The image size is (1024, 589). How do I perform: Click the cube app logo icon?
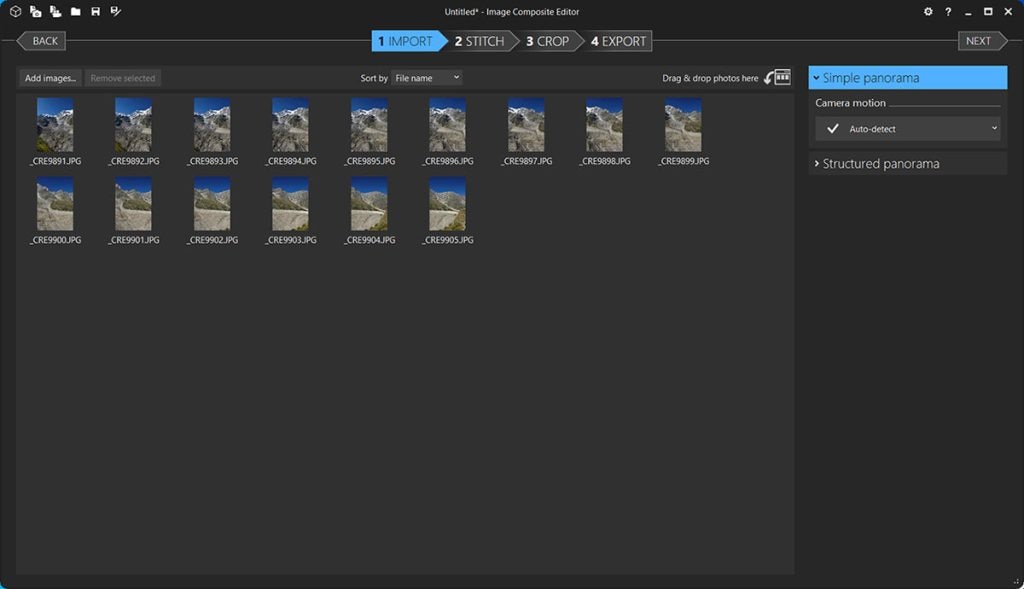point(16,12)
